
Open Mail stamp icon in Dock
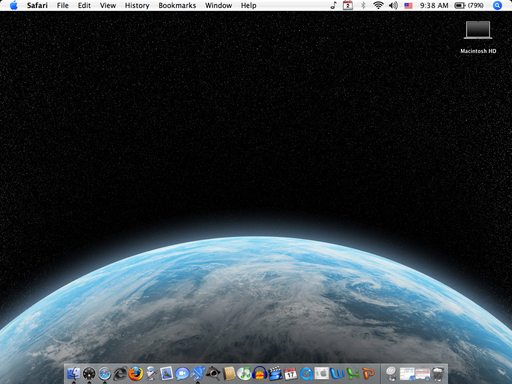pos(166,373)
